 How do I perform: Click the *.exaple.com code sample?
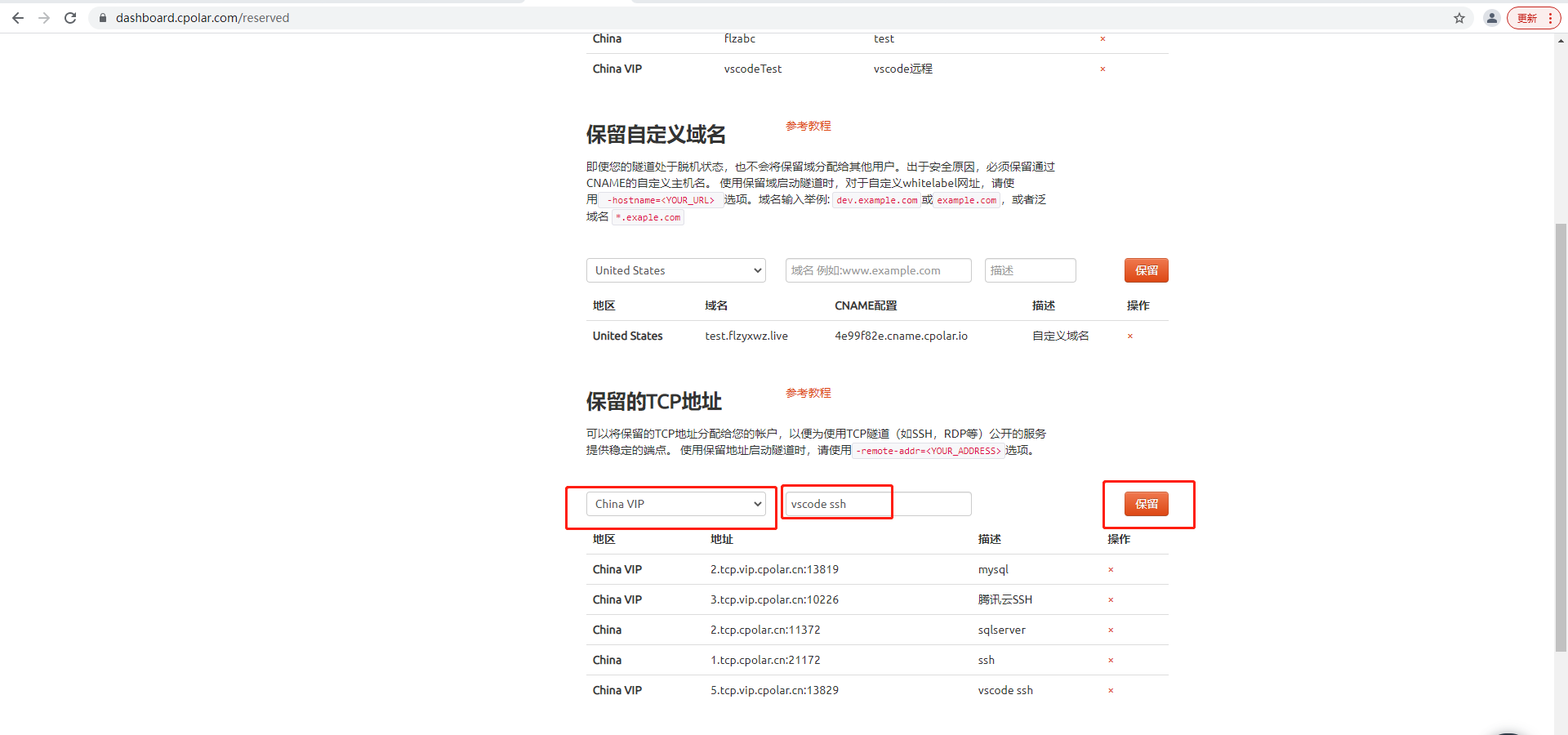(648, 217)
